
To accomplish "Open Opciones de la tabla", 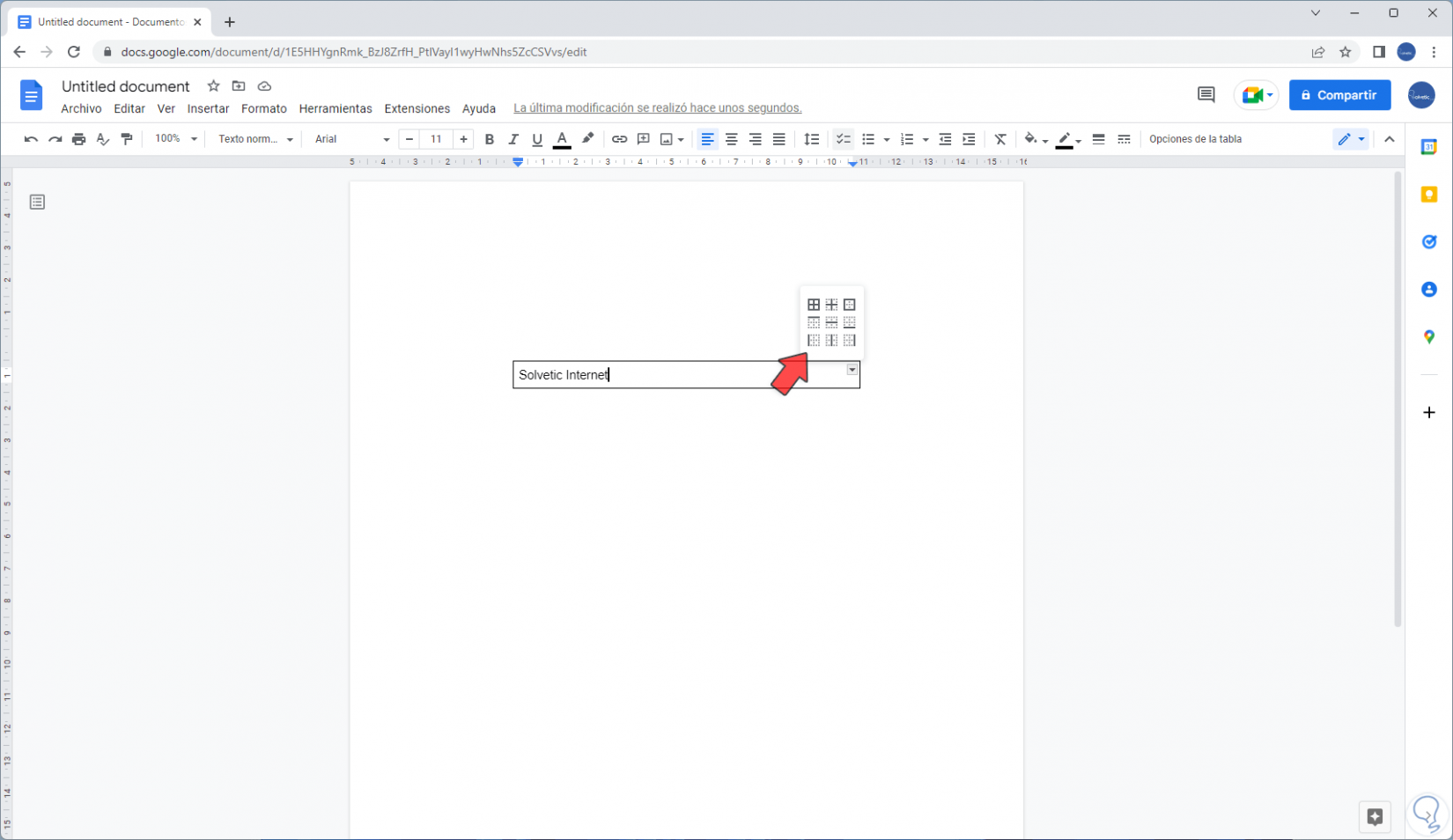I will pyautogui.click(x=1195, y=139).
